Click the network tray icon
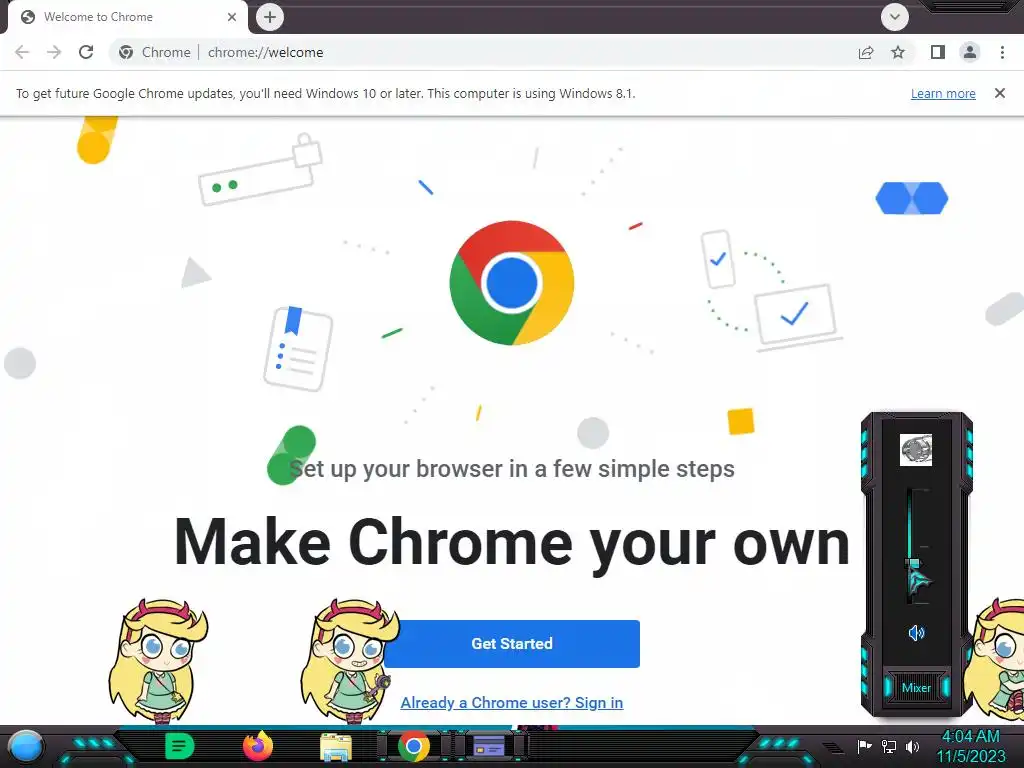Viewport: 1024px width, 768px height. [889, 746]
